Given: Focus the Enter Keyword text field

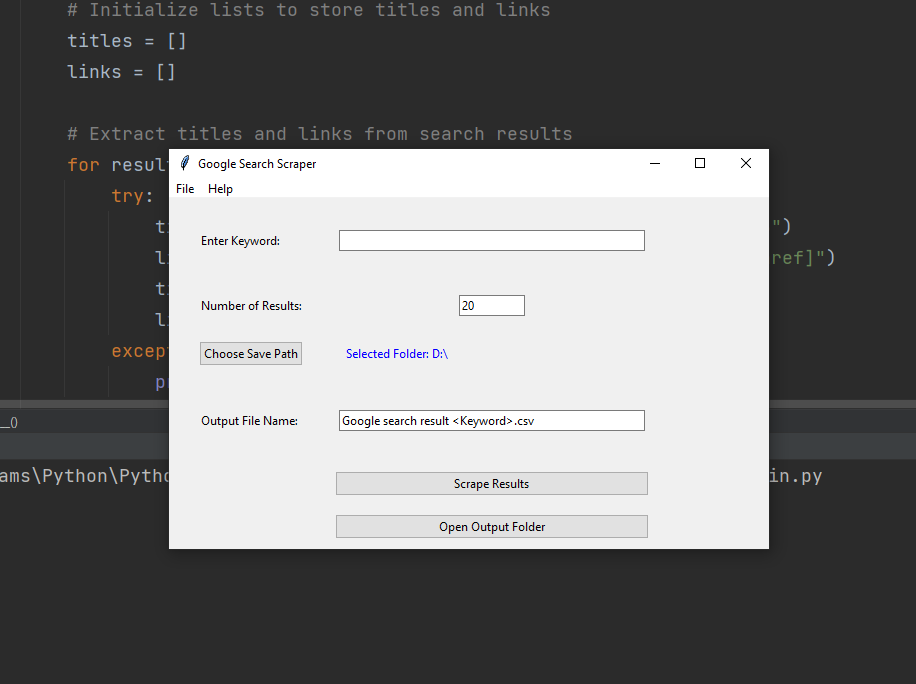Looking at the screenshot, I should pos(491,241).
